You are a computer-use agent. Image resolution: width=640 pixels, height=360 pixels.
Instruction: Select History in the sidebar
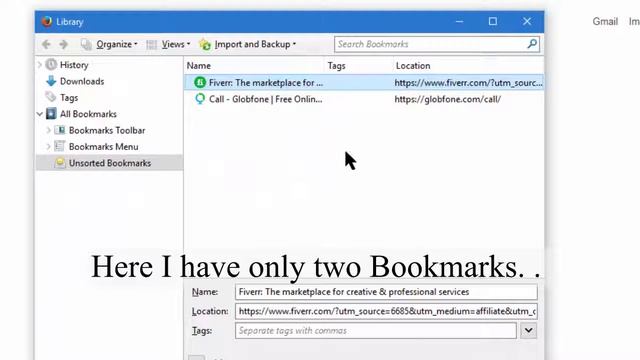[74, 65]
